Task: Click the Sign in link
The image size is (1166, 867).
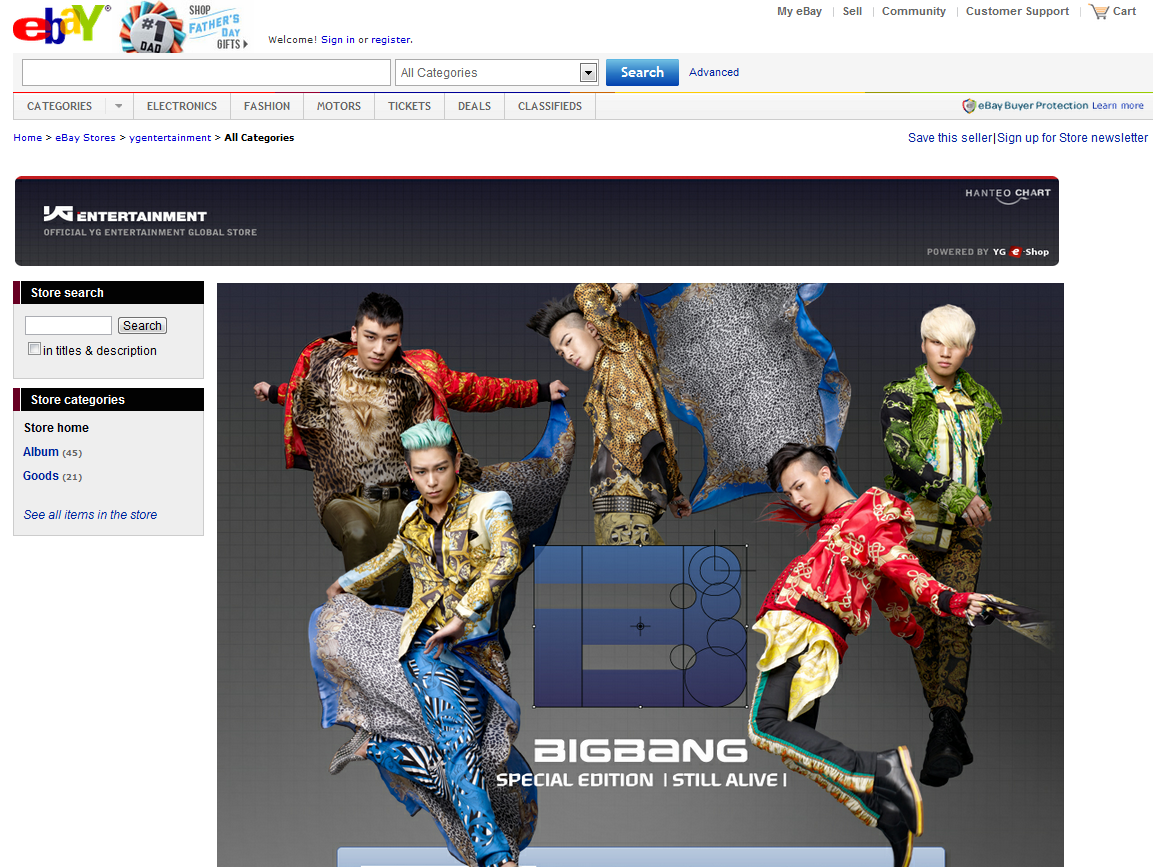Action: (x=338, y=39)
